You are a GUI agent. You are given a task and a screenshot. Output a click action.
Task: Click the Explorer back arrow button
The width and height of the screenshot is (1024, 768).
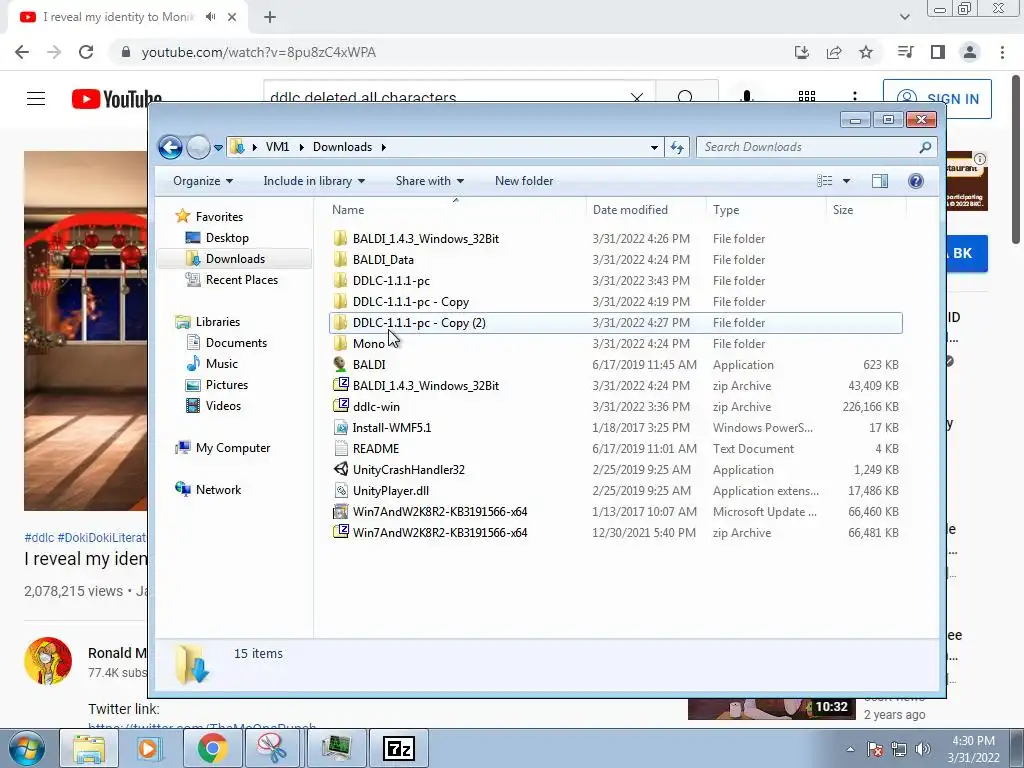pyautogui.click(x=170, y=147)
